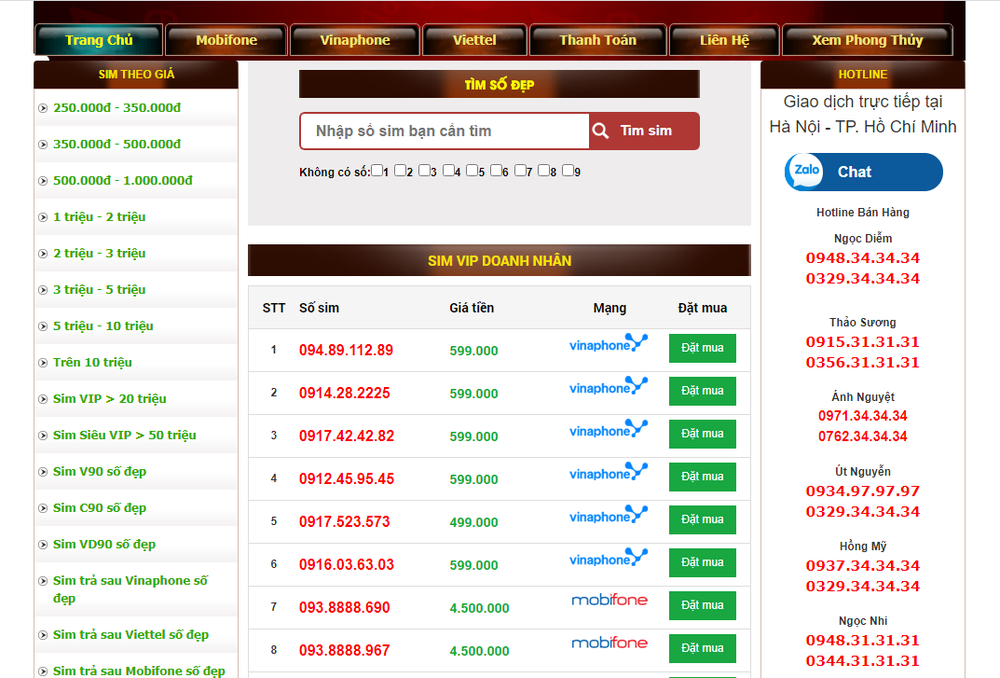The width and height of the screenshot is (1000, 678).
Task: Click the magnifier icon in Tìm sim button
Action: (600, 131)
